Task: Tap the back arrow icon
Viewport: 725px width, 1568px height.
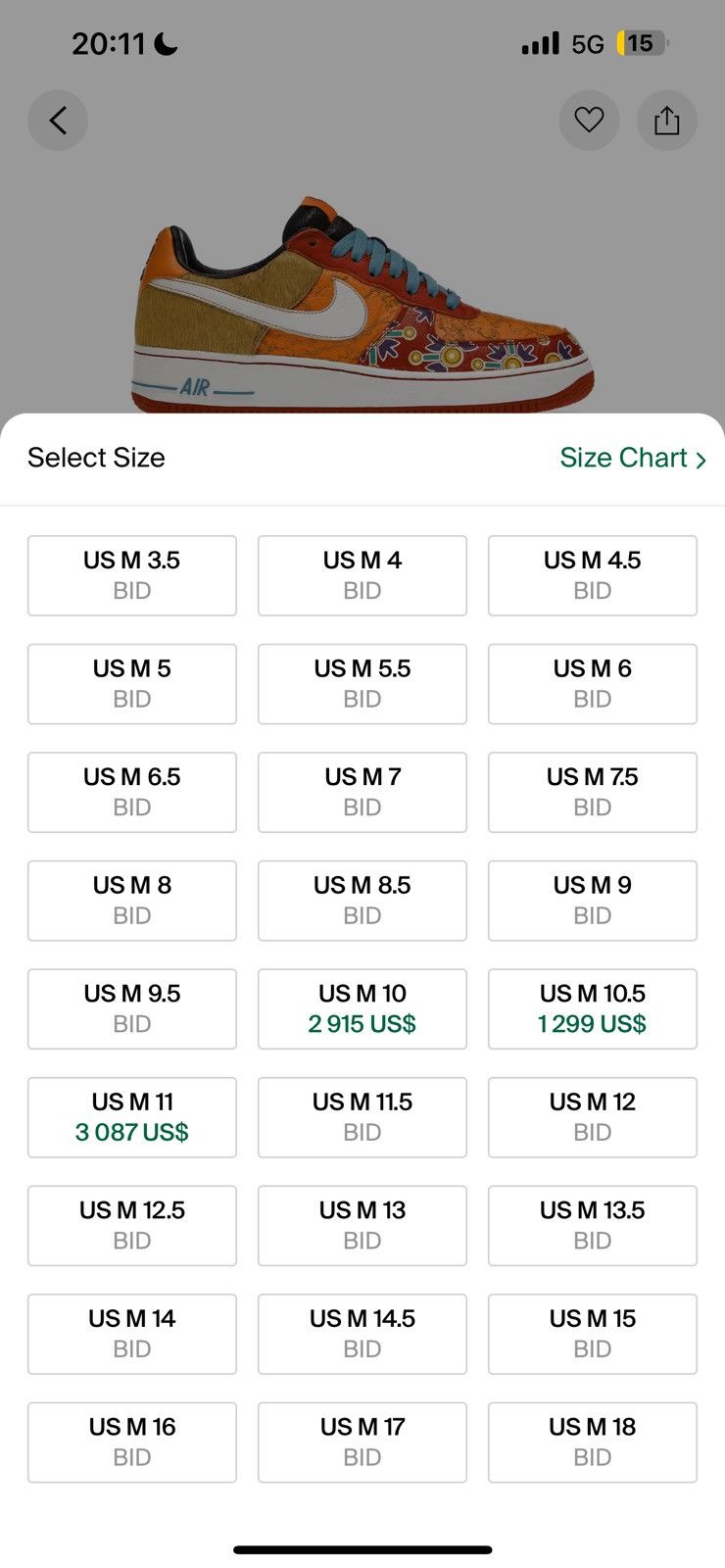Action: 58,121
